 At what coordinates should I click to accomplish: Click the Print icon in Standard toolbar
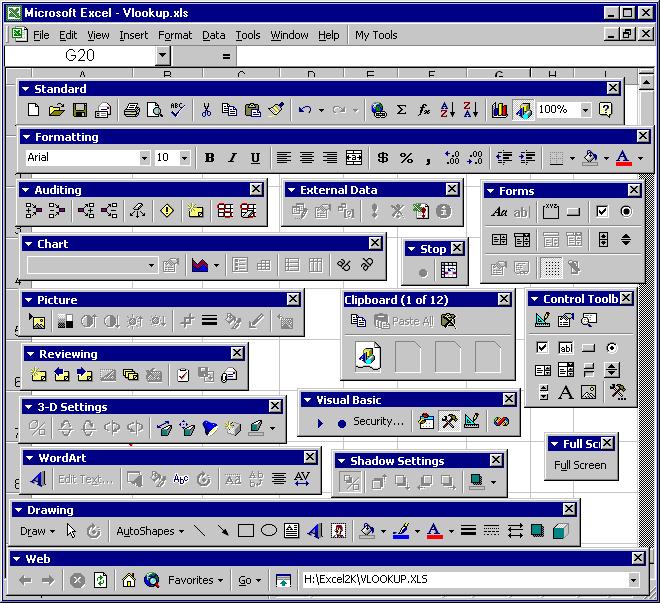[x=131, y=110]
